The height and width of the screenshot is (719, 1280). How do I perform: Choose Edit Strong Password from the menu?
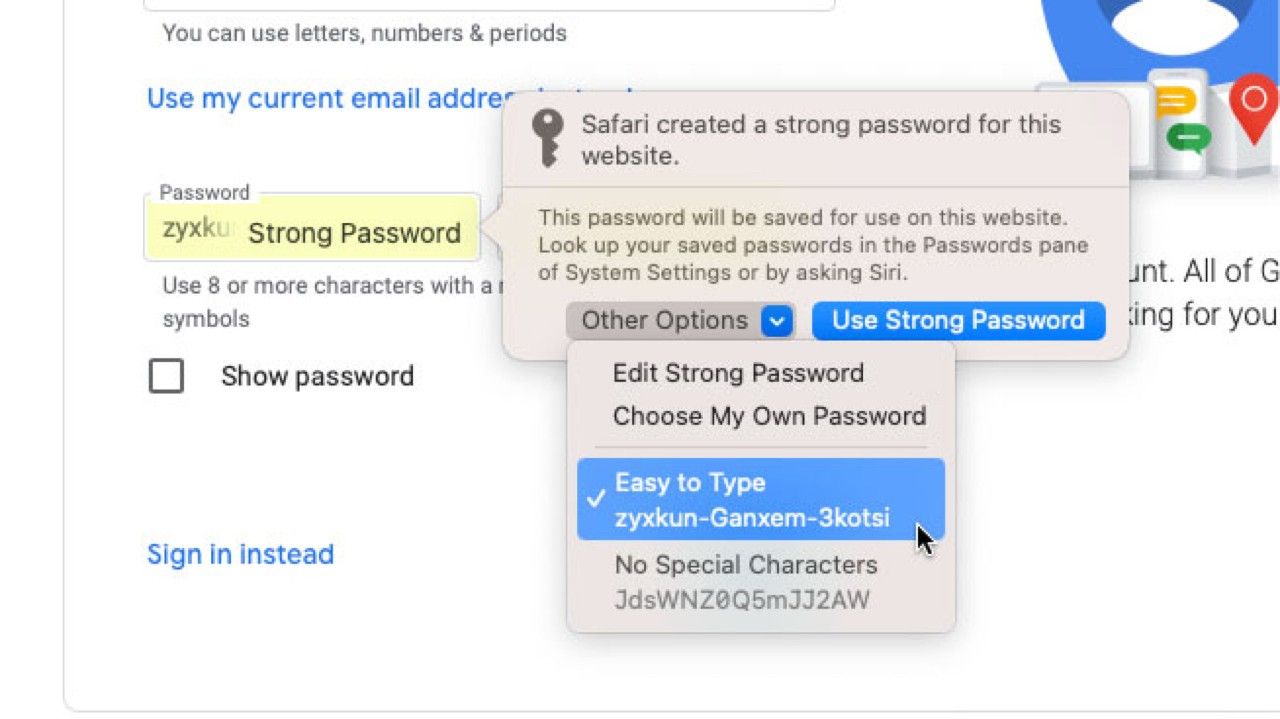(x=738, y=373)
